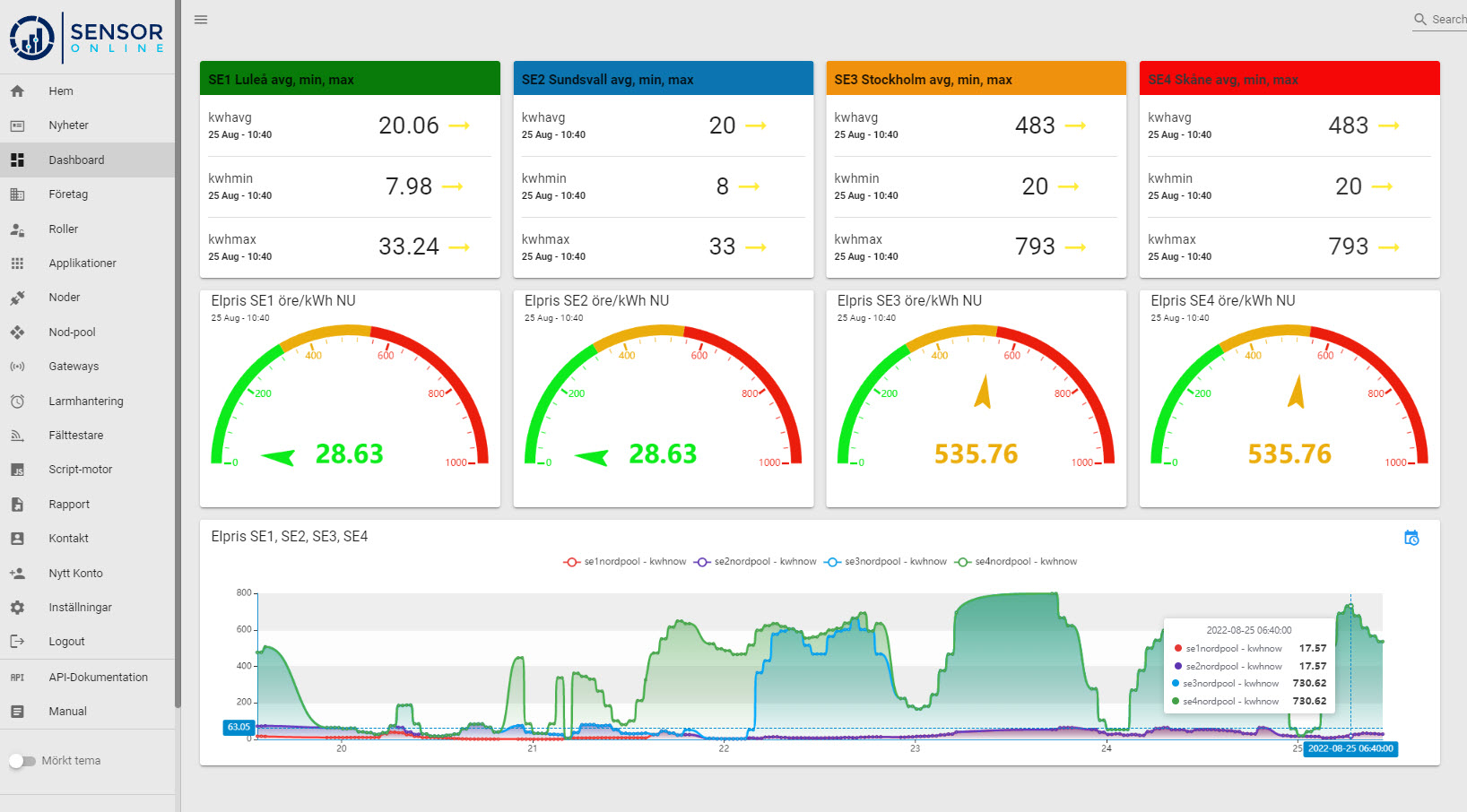The image size is (1467, 812).
Task: Click the Hem home icon
Action: tap(17, 91)
